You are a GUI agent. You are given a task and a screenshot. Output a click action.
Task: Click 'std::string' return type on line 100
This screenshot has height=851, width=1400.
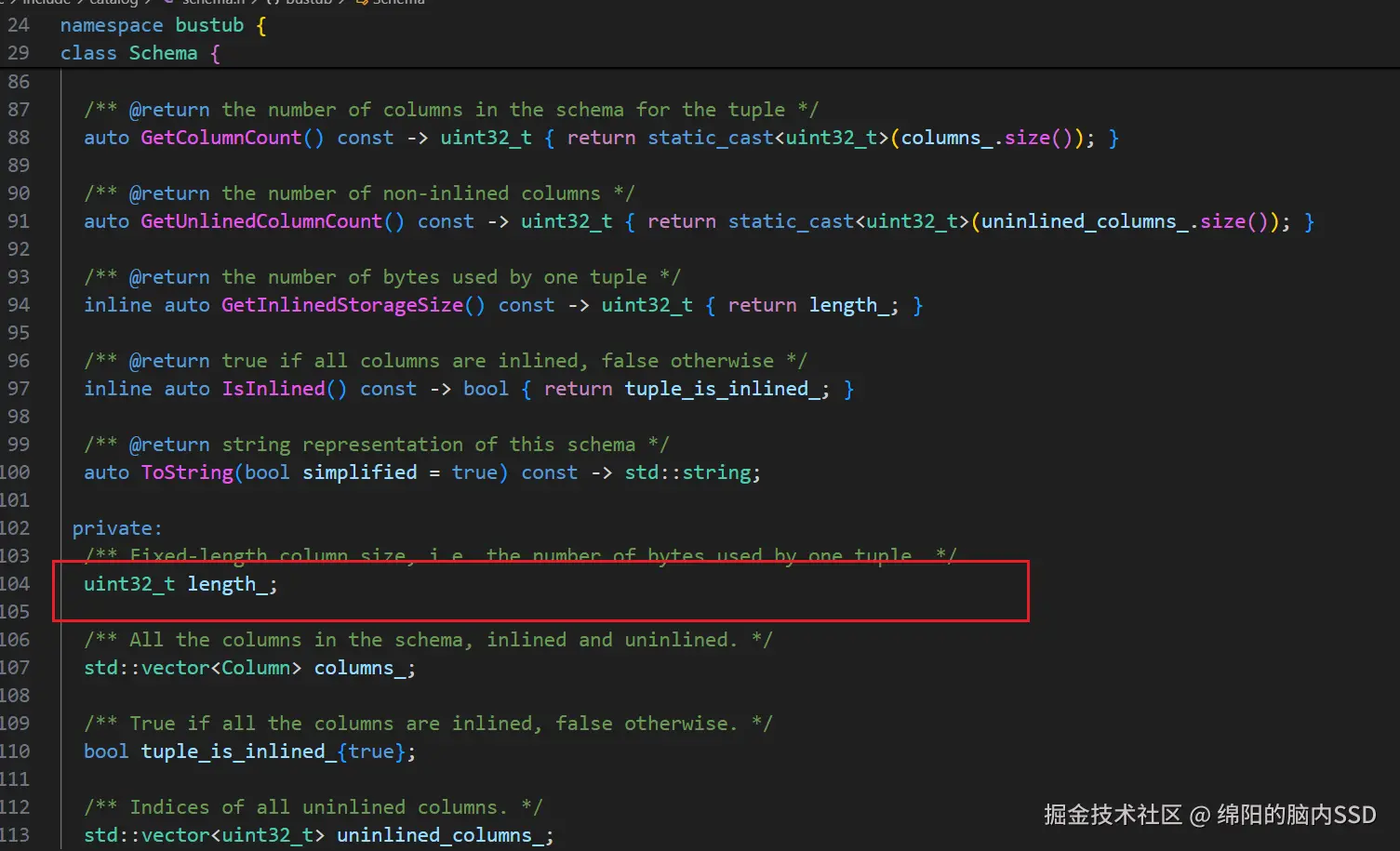point(687,472)
